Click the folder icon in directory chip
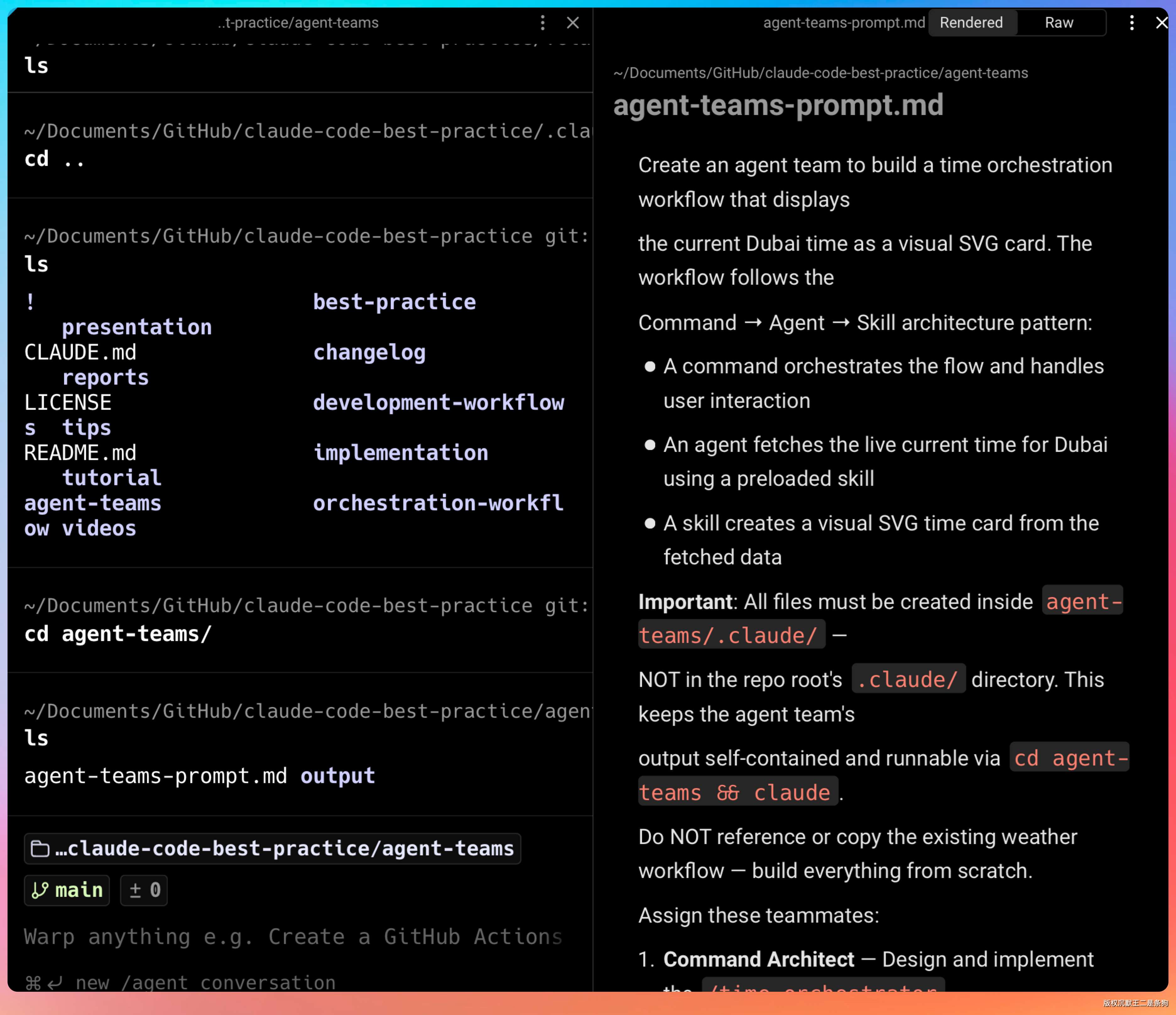Image resolution: width=1176 pixels, height=1015 pixels. 40,849
